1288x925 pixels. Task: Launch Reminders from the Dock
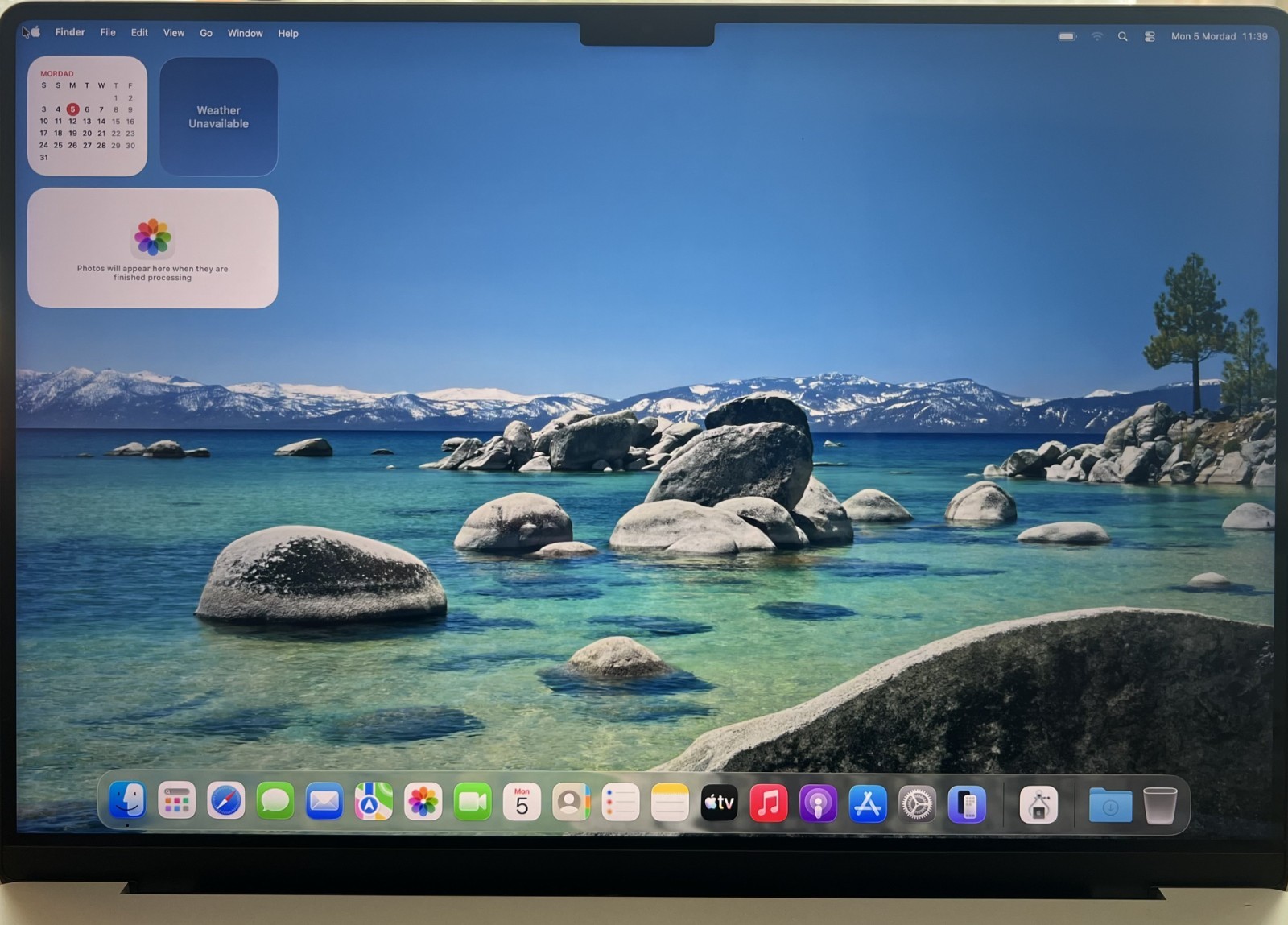point(621,802)
